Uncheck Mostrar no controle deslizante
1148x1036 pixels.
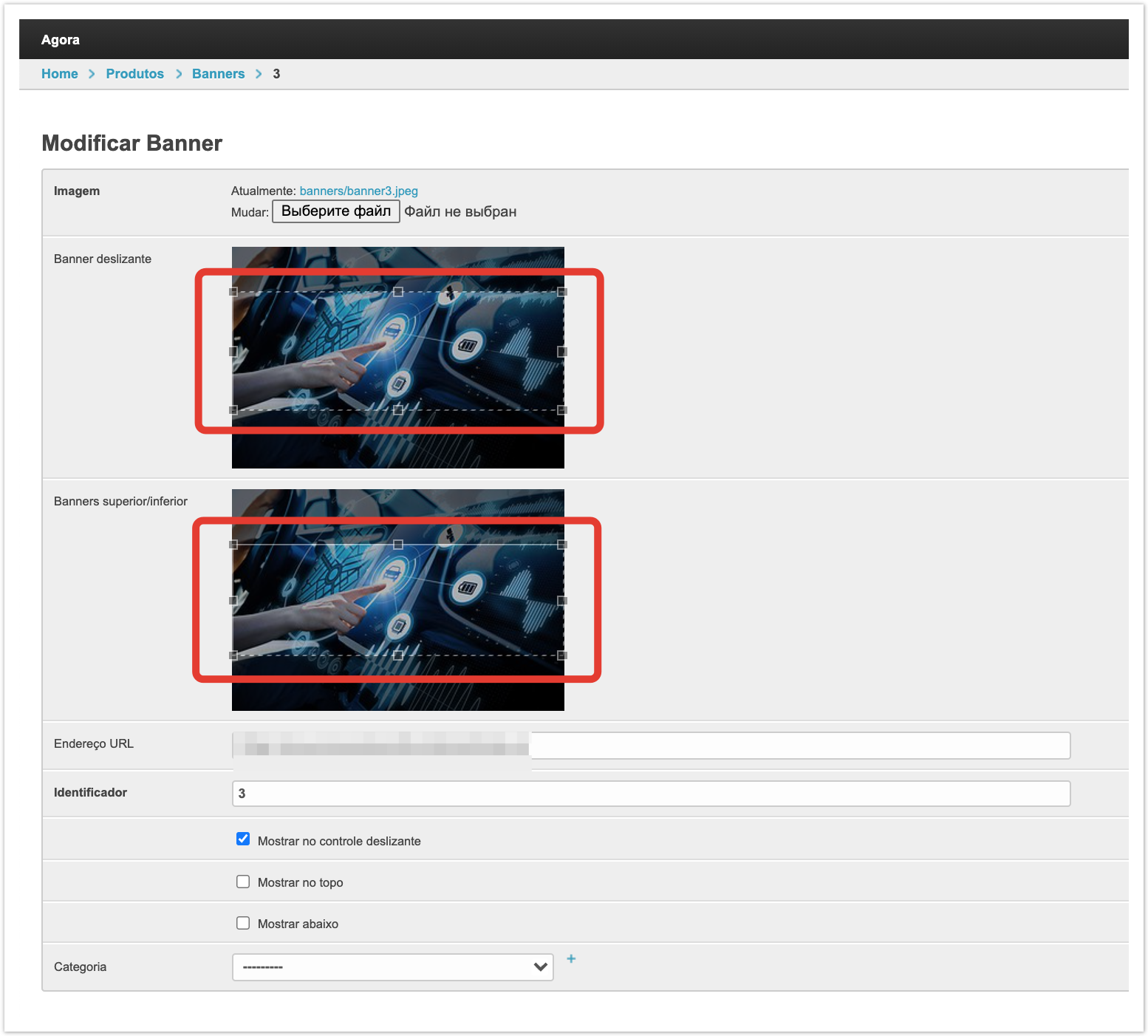(x=243, y=839)
